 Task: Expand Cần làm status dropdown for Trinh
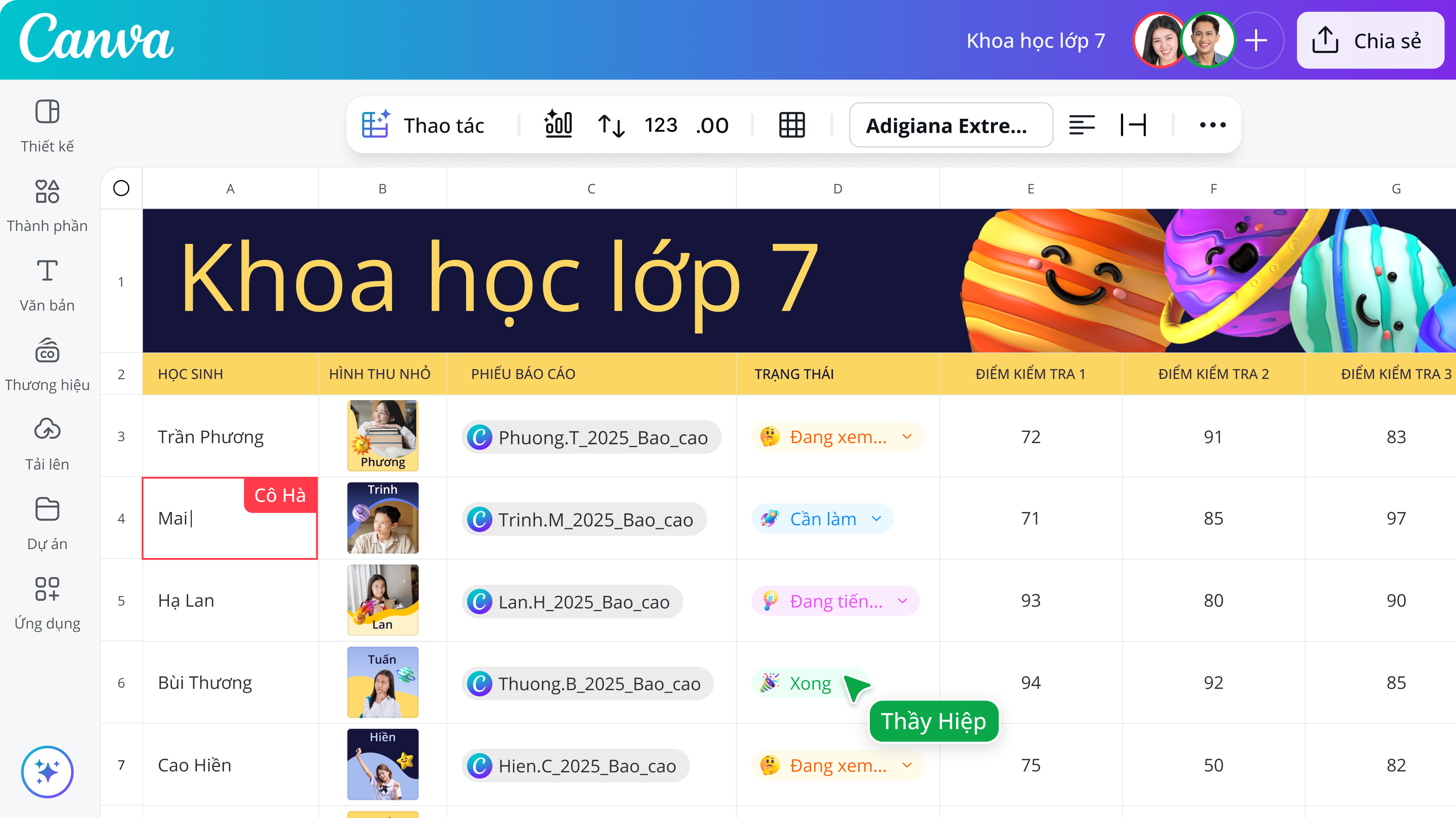[x=876, y=519]
